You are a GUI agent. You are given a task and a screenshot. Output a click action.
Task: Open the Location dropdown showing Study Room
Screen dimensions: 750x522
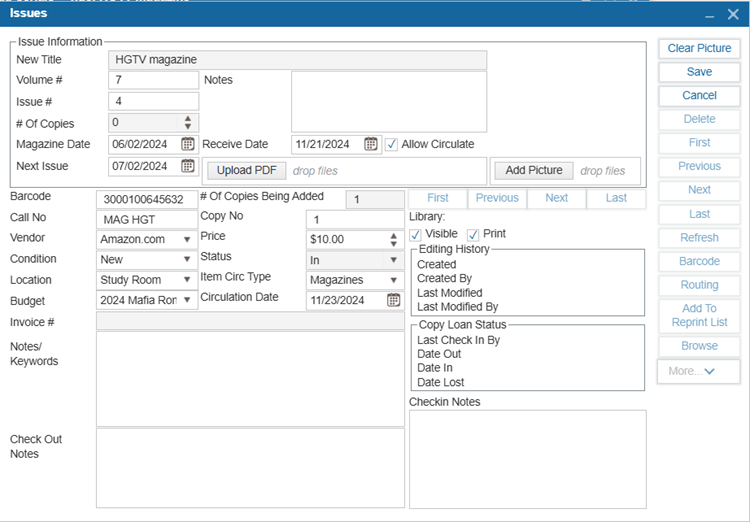[x=187, y=280]
